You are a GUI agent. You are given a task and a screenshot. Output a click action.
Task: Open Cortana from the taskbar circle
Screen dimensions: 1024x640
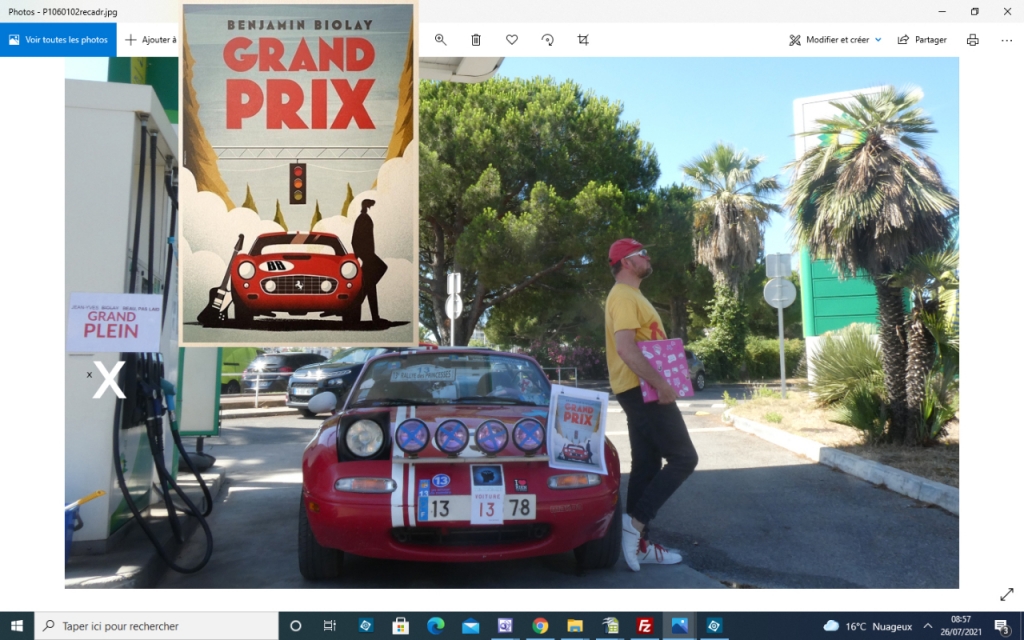point(295,626)
